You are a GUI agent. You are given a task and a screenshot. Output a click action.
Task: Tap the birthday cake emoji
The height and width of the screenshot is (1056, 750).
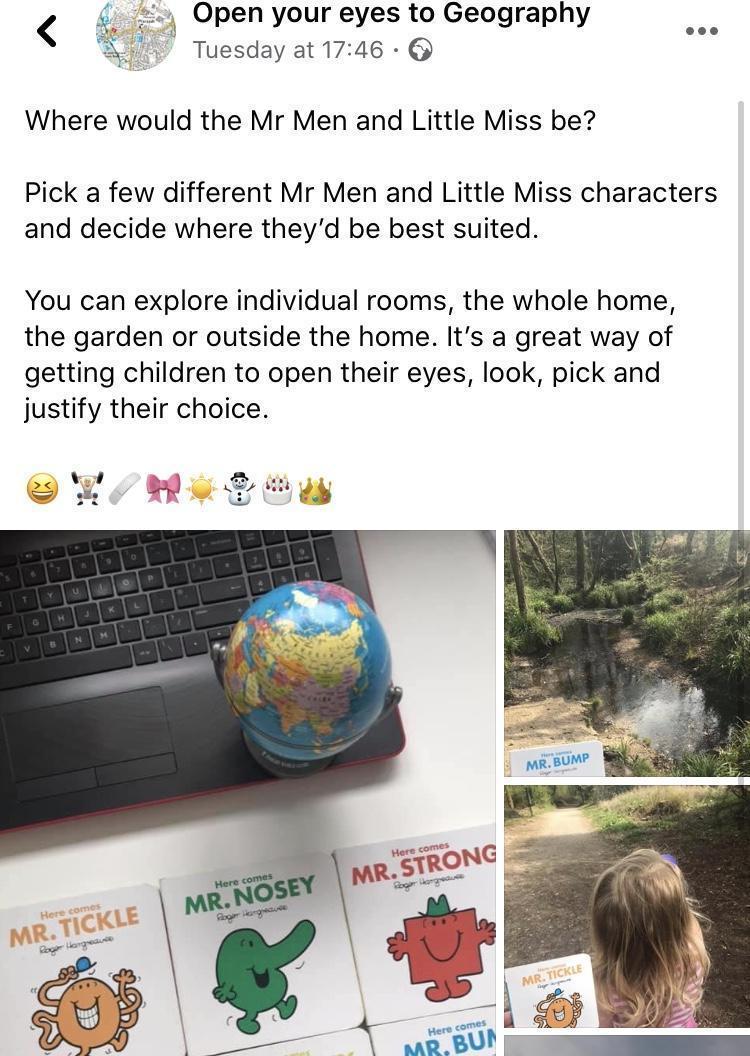pos(277,489)
